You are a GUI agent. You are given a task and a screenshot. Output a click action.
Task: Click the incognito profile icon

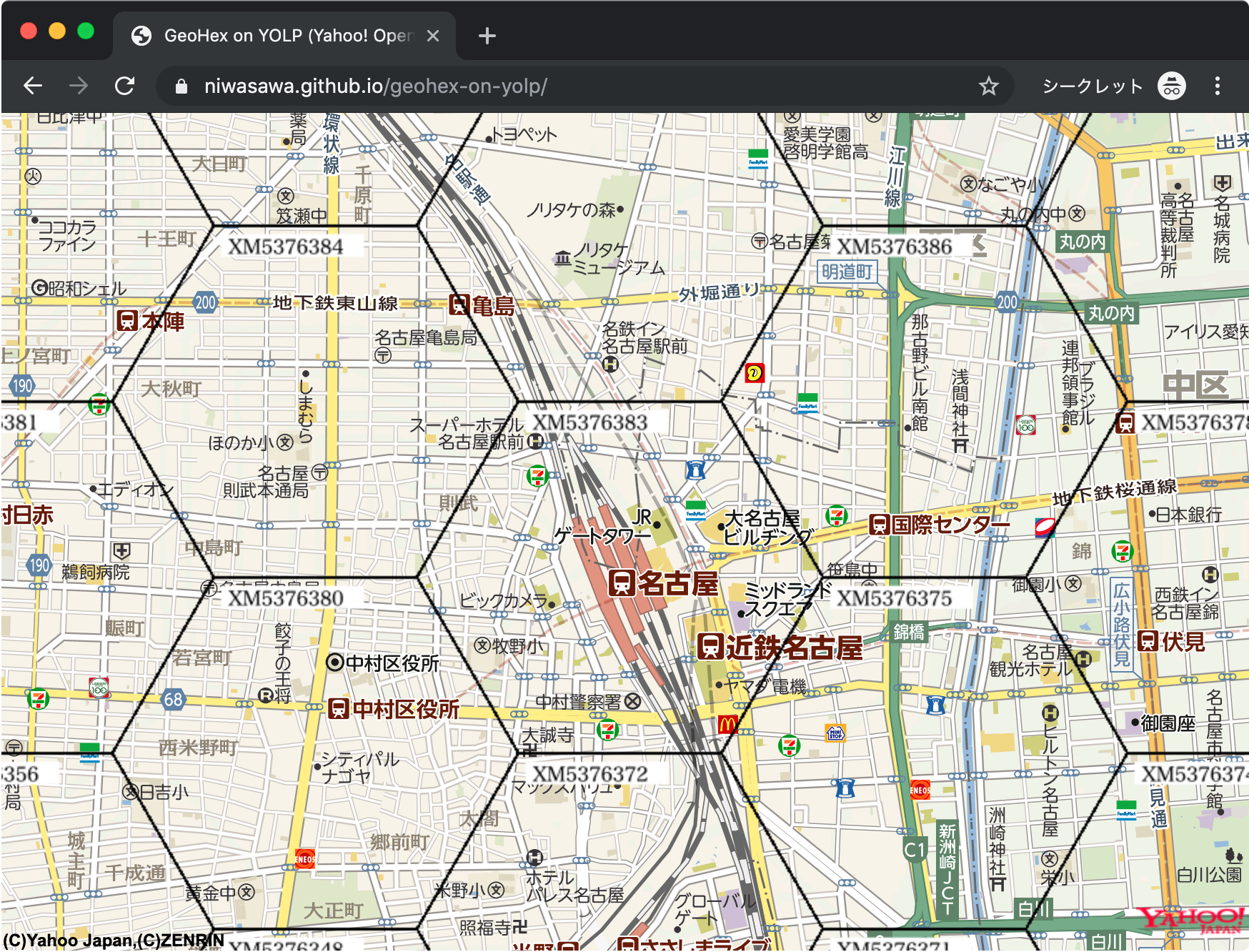coord(1172,86)
